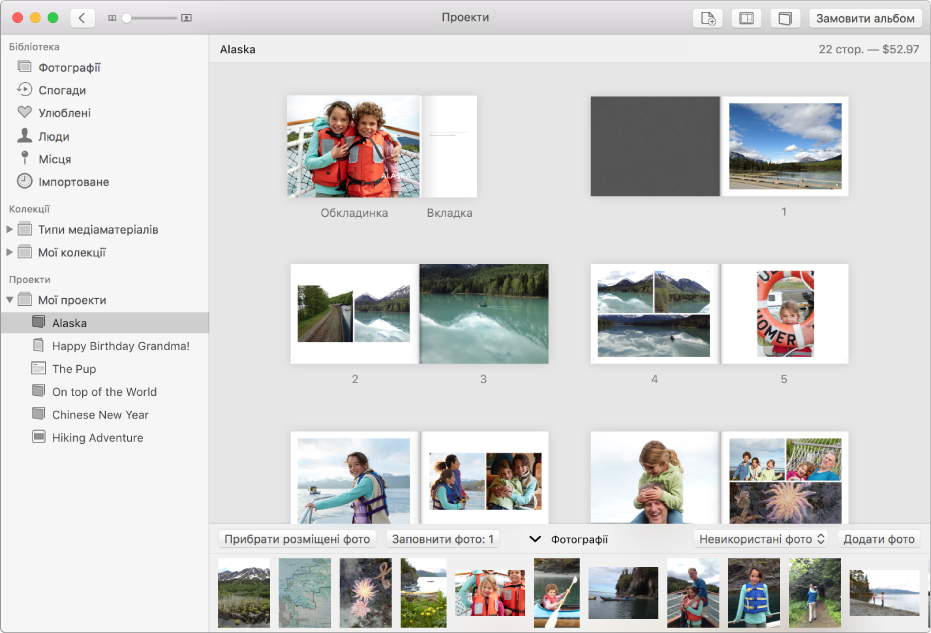Select Улюблені heart item in sidebar

(64, 113)
